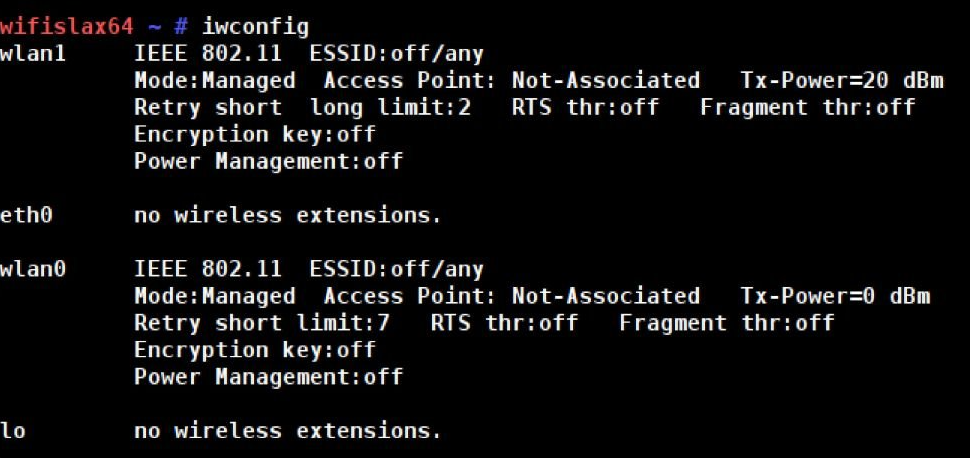Click the lo loopback interface label
This screenshot has height=458, width=970.
[x=13, y=431]
